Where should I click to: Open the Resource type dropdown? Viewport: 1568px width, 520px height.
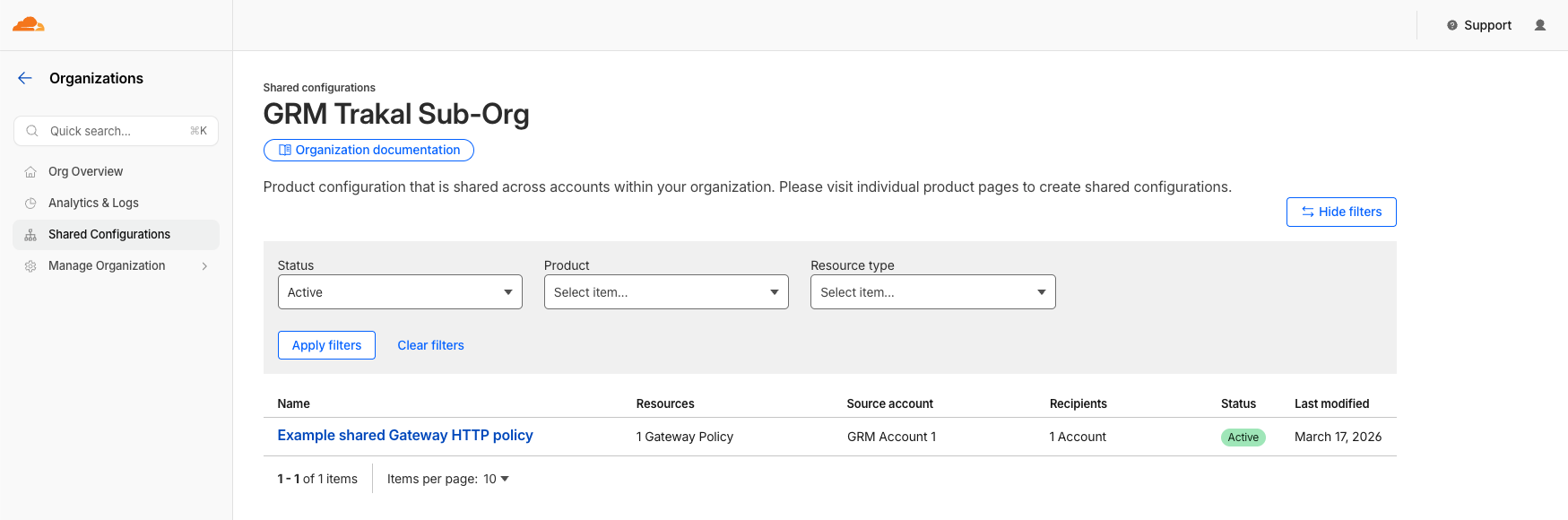[x=932, y=292]
